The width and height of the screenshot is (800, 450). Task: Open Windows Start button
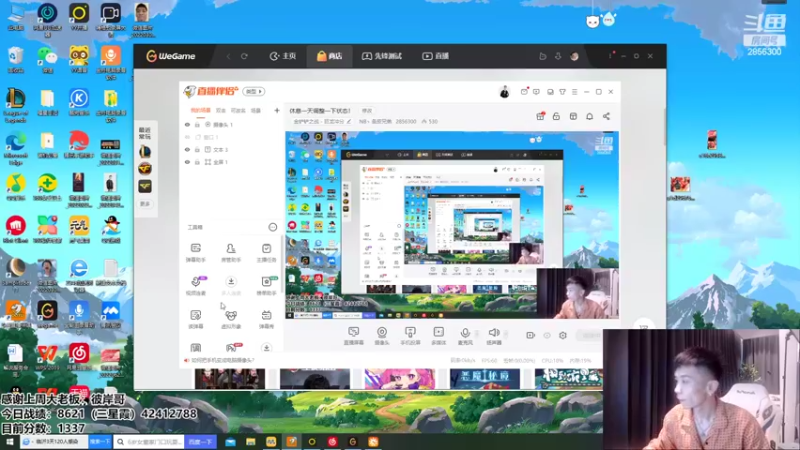click(9, 442)
